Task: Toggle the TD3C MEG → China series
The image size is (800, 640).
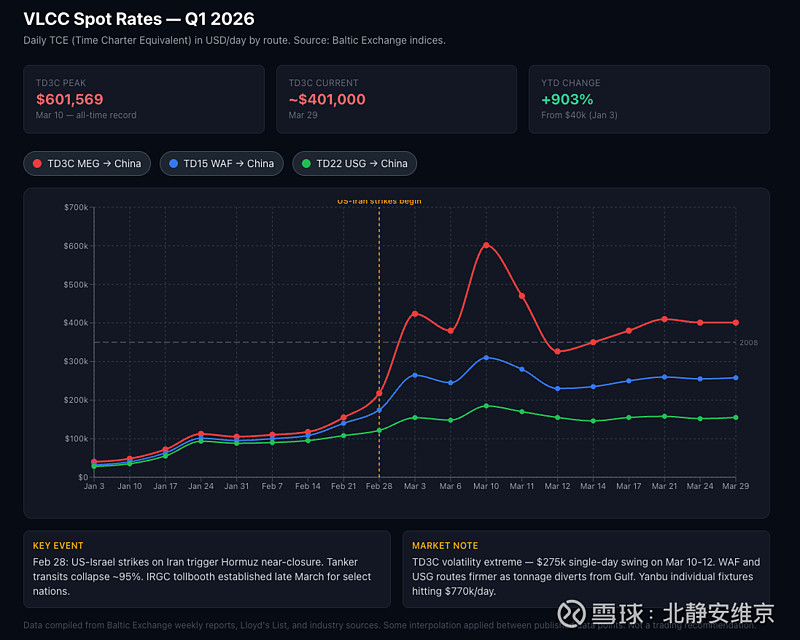Action: 87,163
